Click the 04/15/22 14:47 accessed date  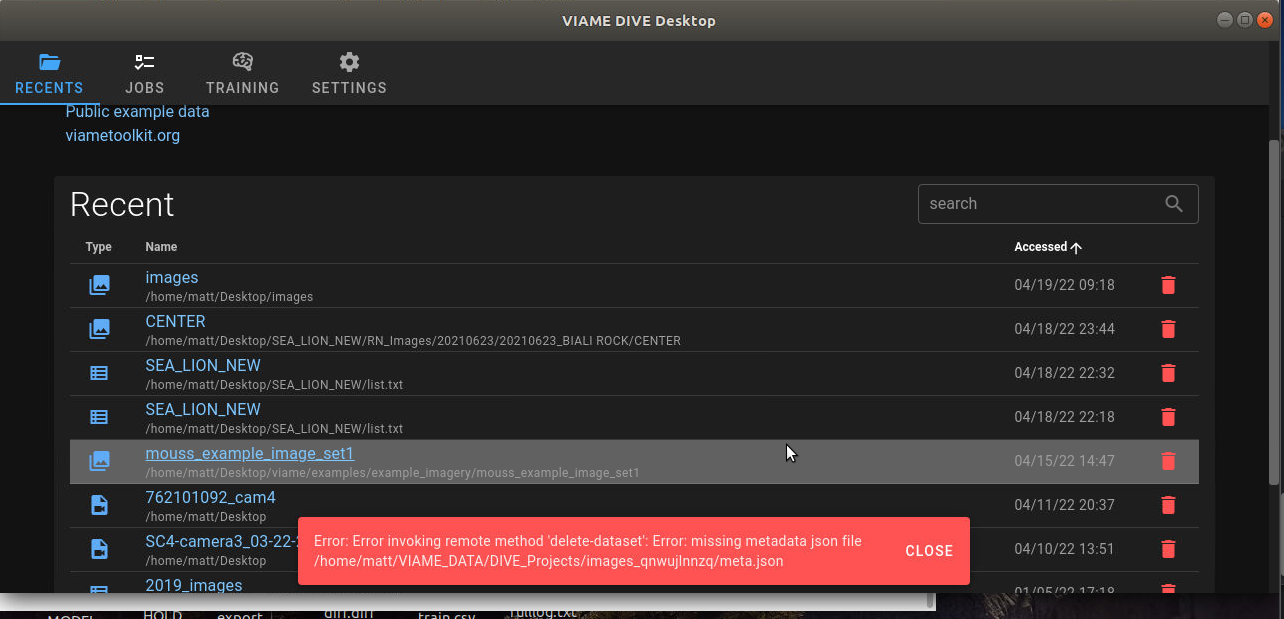click(x=1064, y=461)
